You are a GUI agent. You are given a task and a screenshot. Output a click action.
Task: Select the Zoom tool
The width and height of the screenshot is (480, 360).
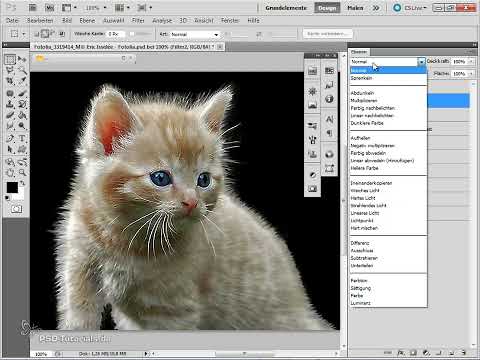tap(22, 173)
